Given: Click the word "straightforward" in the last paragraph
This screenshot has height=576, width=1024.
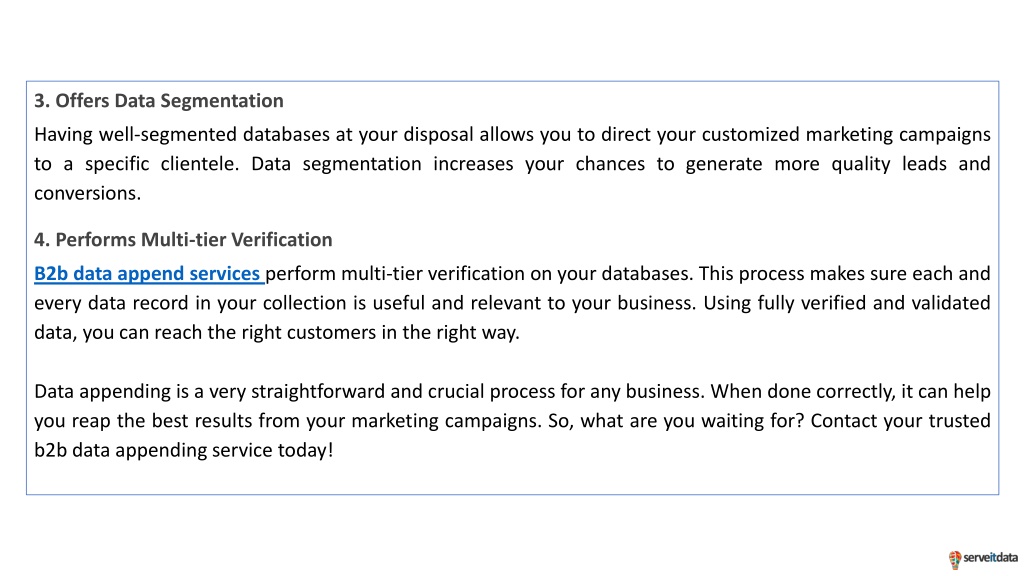Looking at the screenshot, I should click(318, 391).
